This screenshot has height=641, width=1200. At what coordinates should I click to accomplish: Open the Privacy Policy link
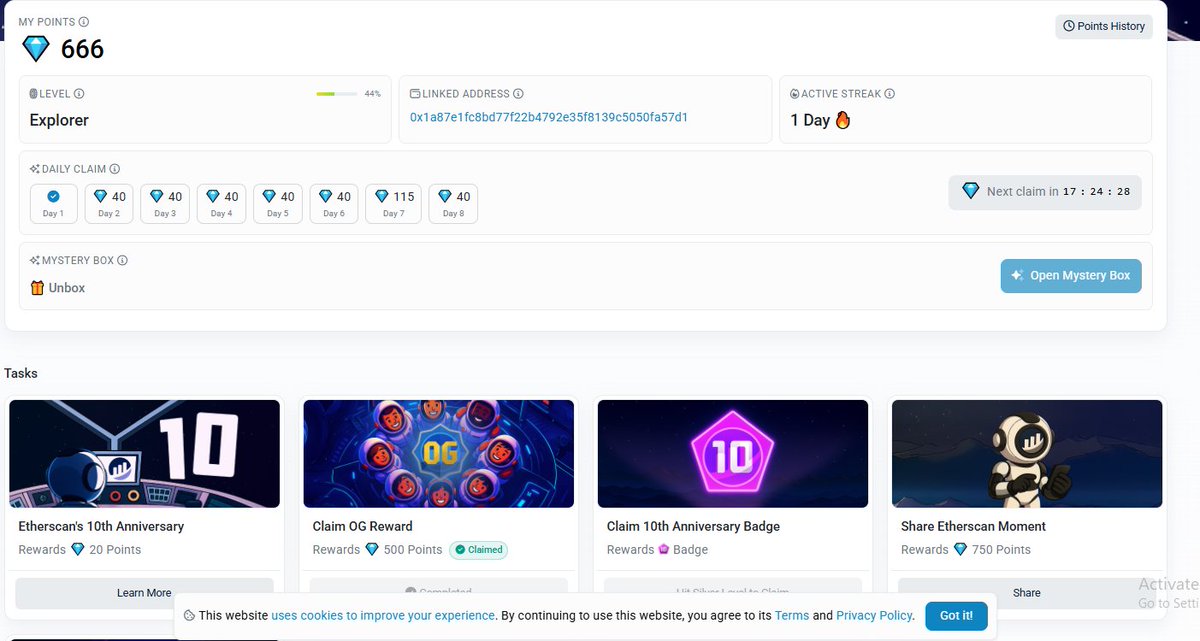click(x=873, y=616)
